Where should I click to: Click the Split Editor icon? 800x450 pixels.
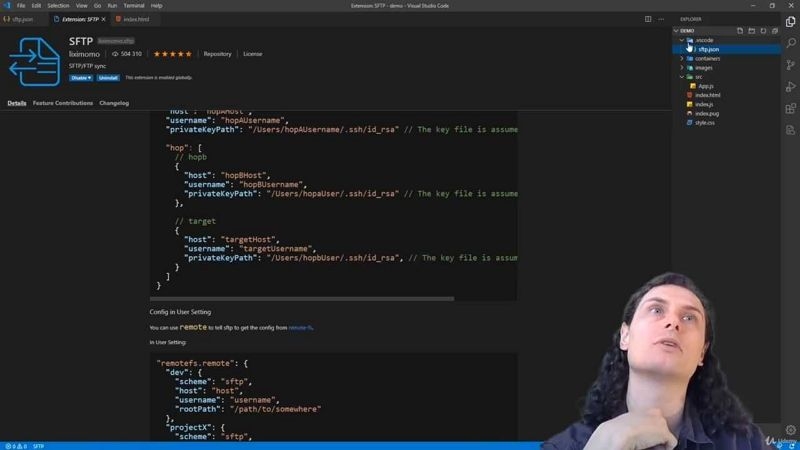point(648,19)
